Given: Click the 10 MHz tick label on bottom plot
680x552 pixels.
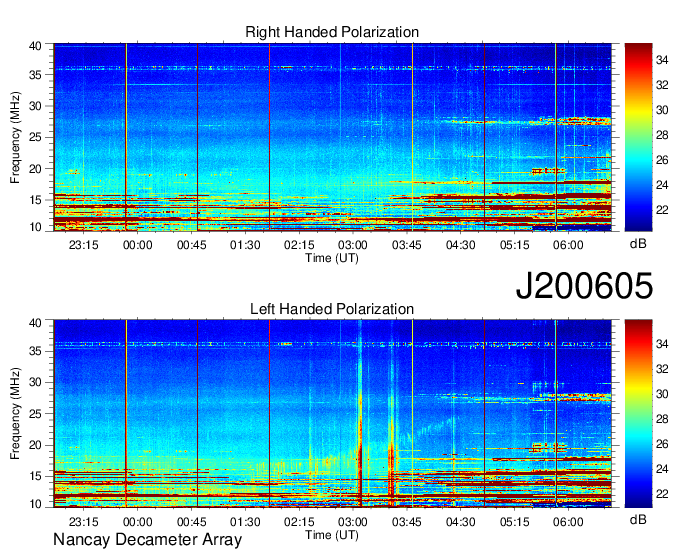Looking at the screenshot, I should (x=35, y=504).
